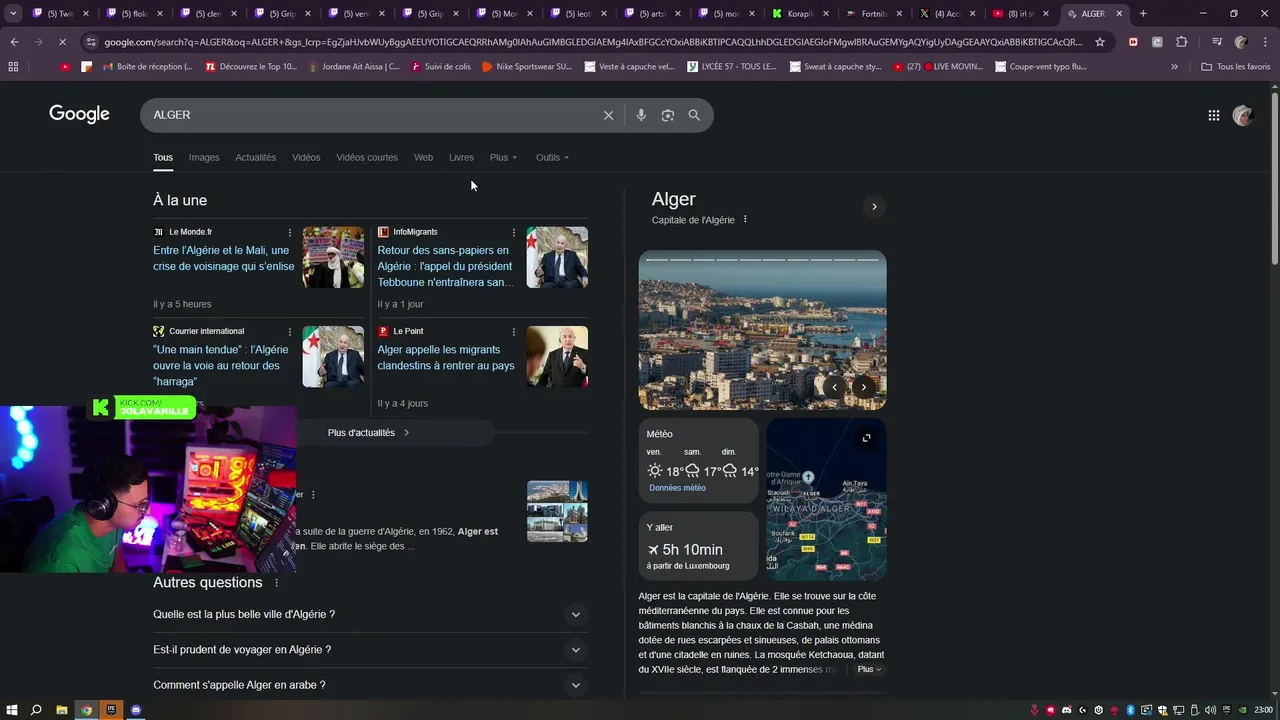Open the Y aller flight card 5h 10min
The image size is (1280, 720).
698,546
